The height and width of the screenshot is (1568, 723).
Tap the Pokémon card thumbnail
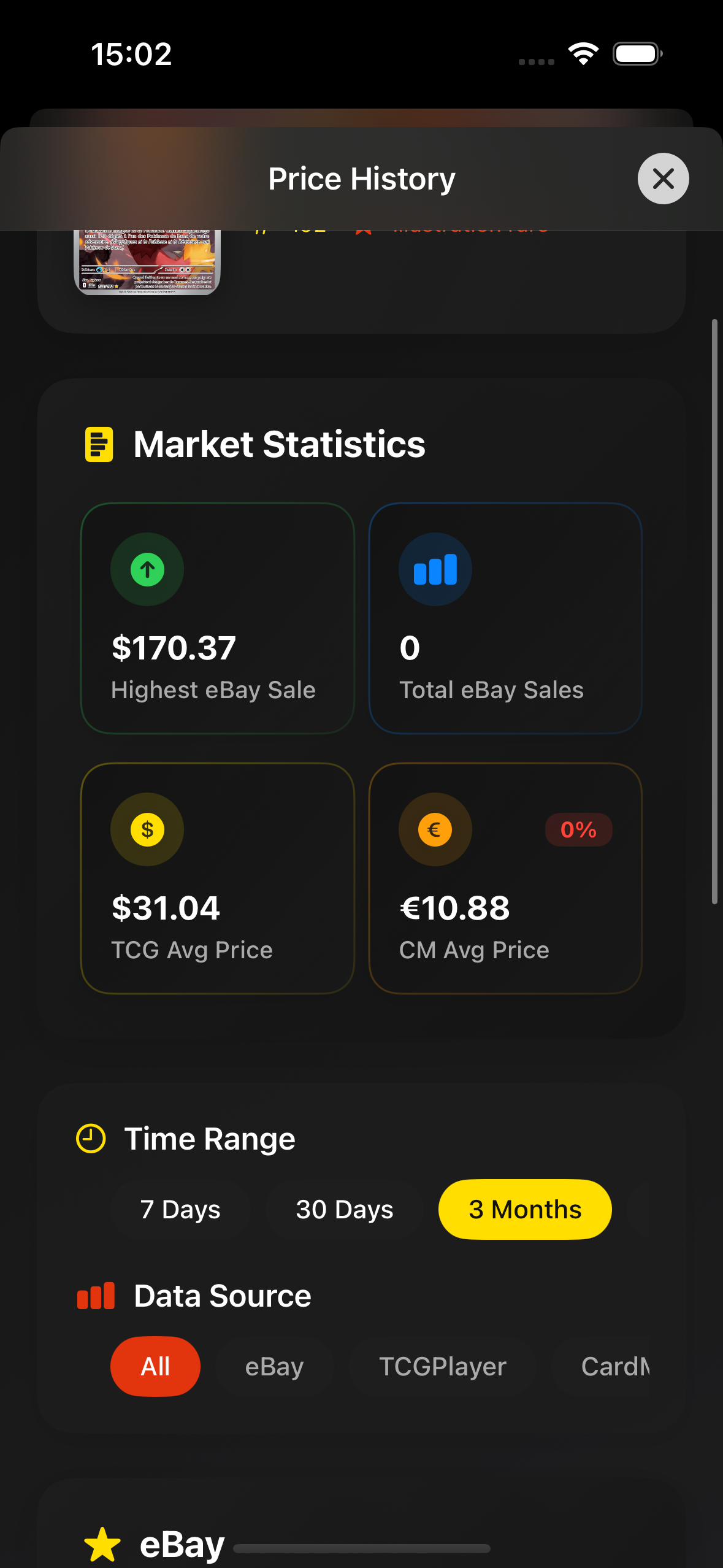[x=147, y=262]
